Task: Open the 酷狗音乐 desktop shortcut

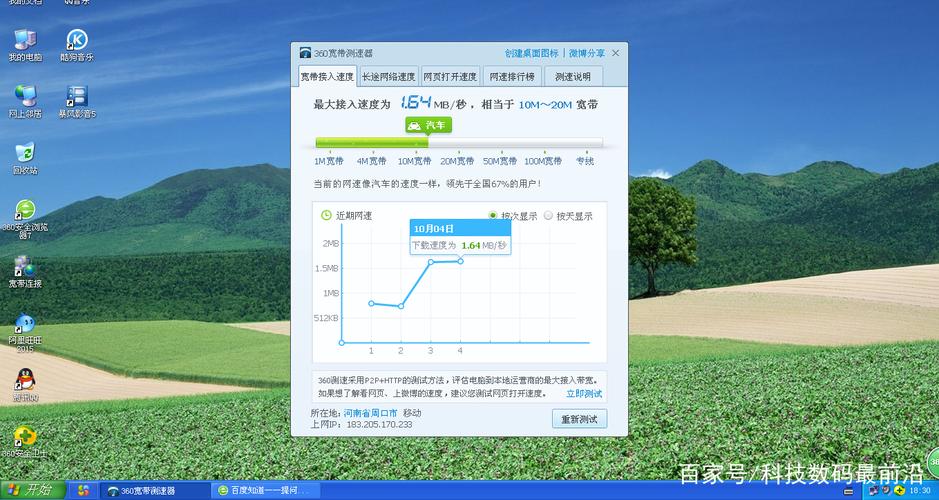Action: click(x=77, y=45)
